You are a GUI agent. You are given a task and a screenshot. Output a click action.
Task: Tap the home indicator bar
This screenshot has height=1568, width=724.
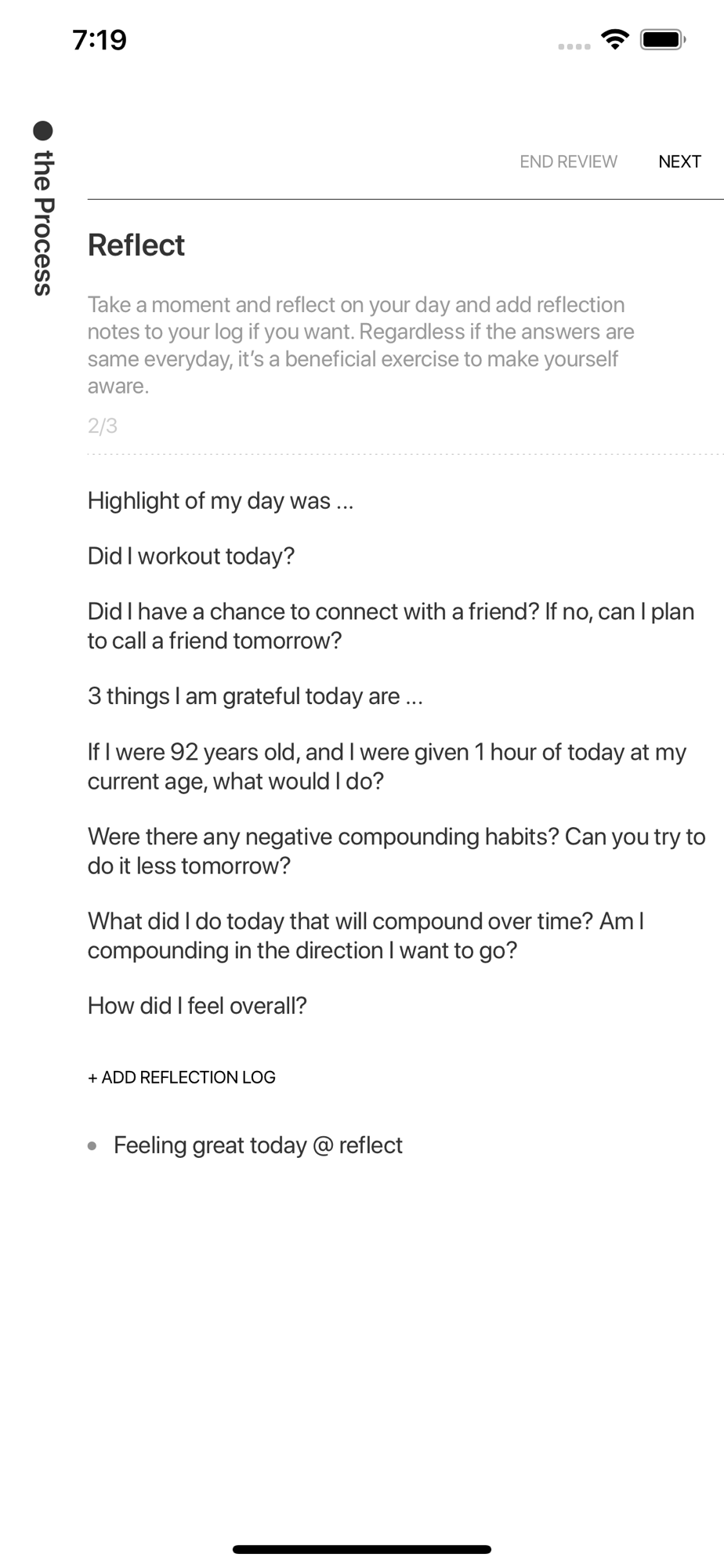(x=362, y=1549)
